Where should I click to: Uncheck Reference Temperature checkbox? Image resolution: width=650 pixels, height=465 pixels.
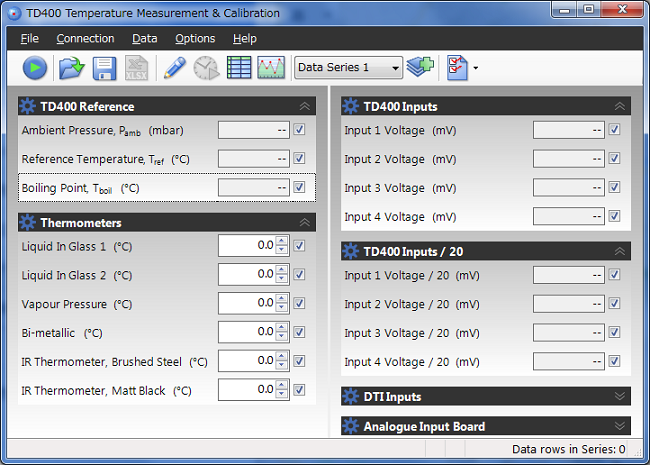click(x=299, y=158)
